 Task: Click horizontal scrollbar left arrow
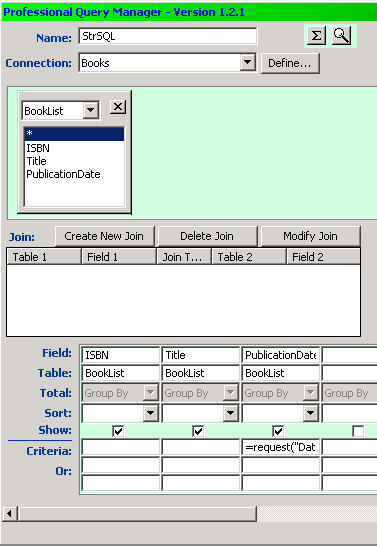point(10,514)
